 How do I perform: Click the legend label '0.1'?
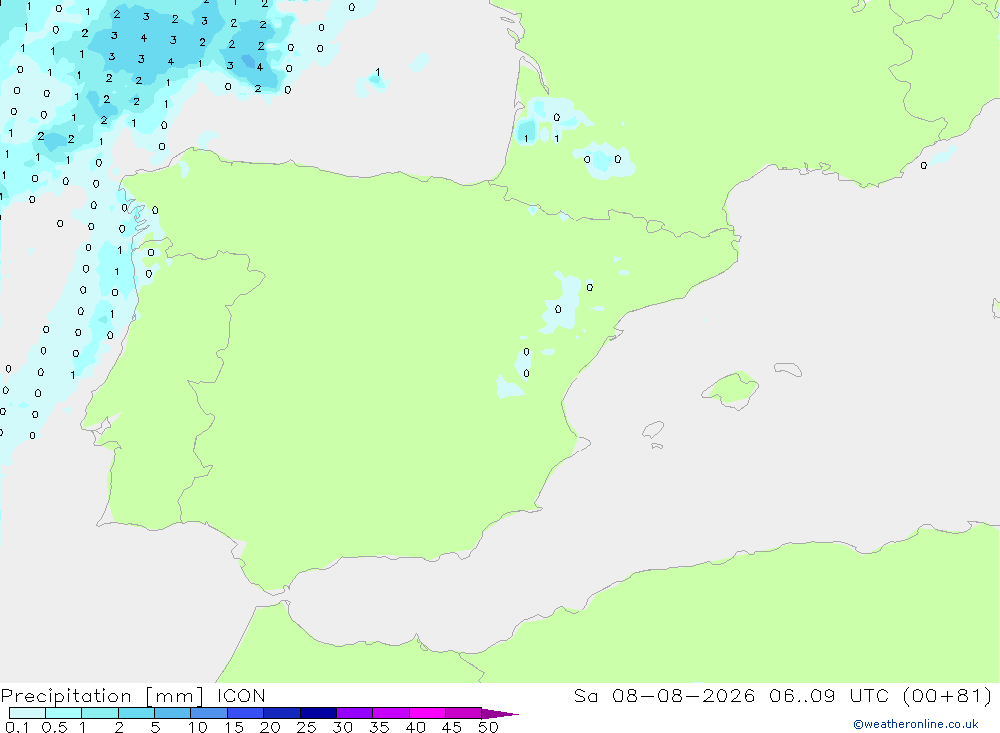[17, 727]
